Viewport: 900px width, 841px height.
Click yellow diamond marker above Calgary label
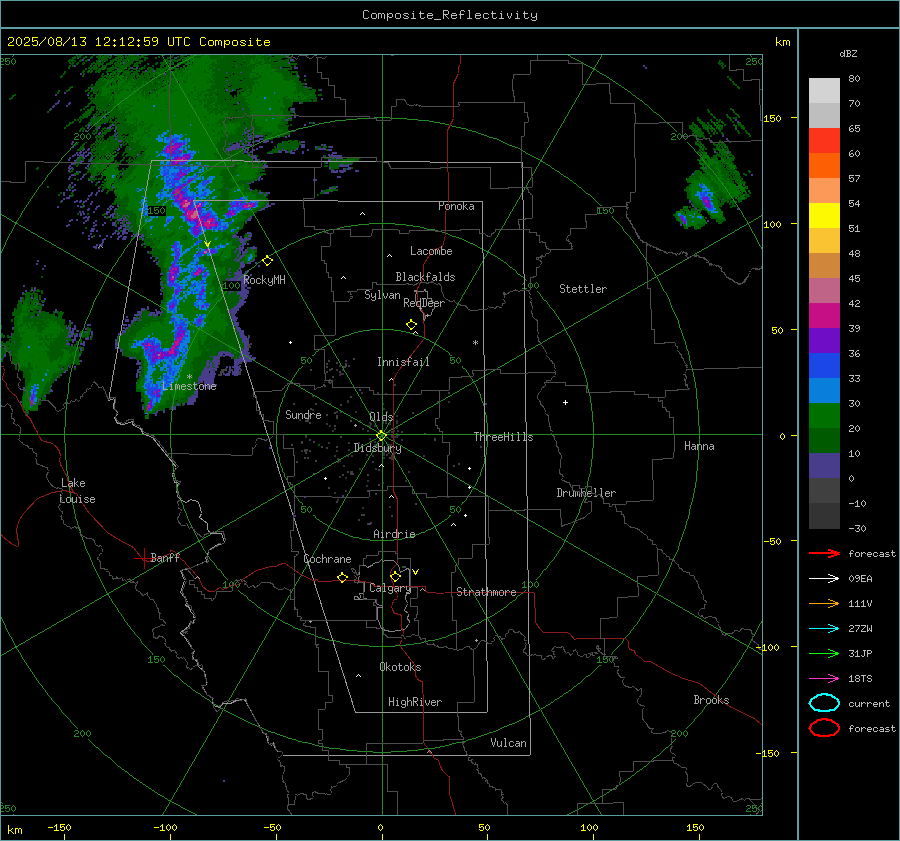tap(395, 576)
